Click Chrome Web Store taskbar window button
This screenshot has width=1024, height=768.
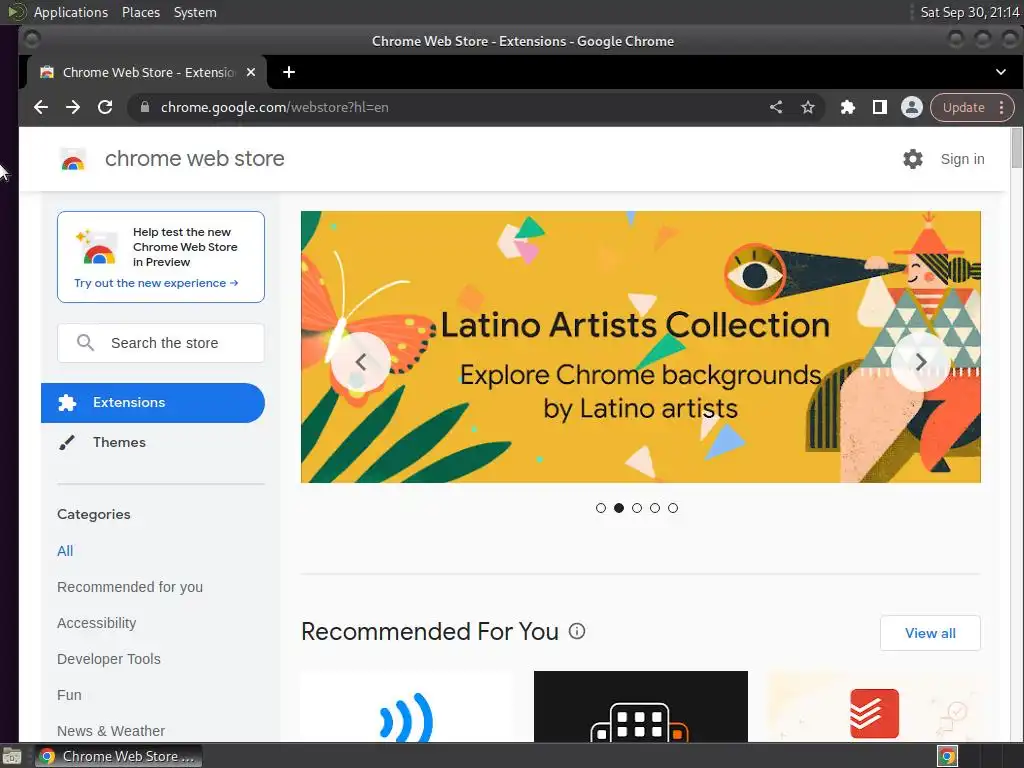tap(118, 756)
